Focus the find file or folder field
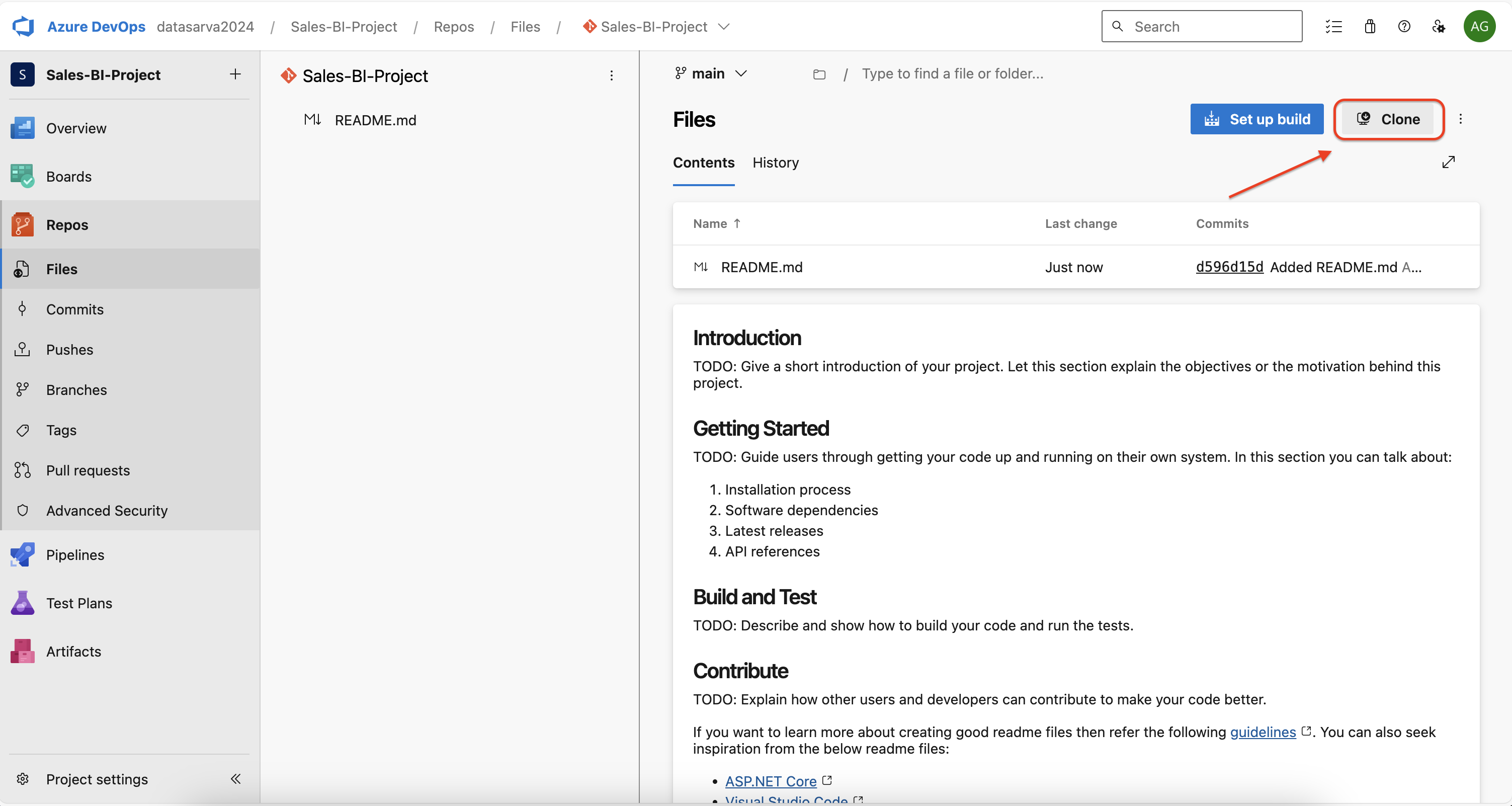 pyautogui.click(x=952, y=73)
